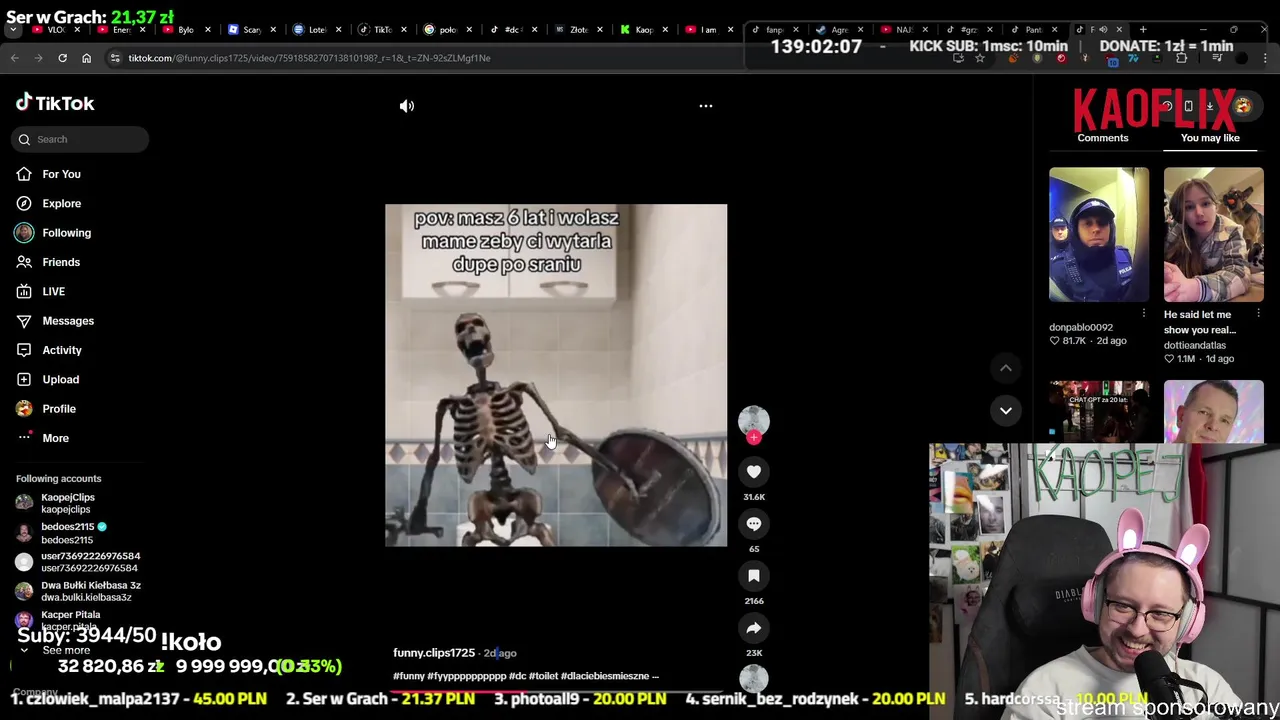Reload the page

(x=62, y=58)
